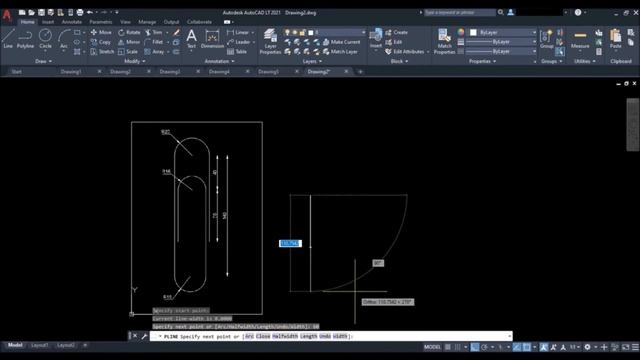Viewport: 640px width, 360px height.
Task: Switch to the Drawing1 file tab
Action: pos(71,71)
